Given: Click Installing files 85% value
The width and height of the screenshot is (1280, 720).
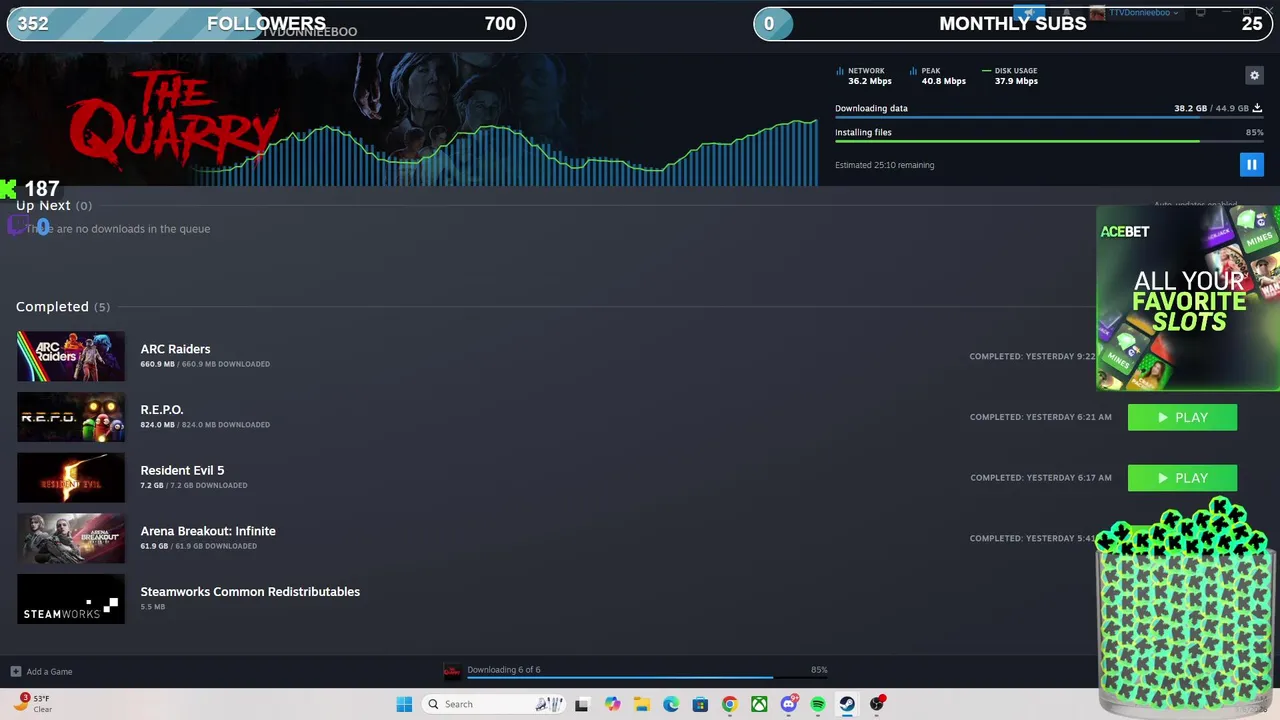Looking at the screenshot, I should click(1254, 132).
